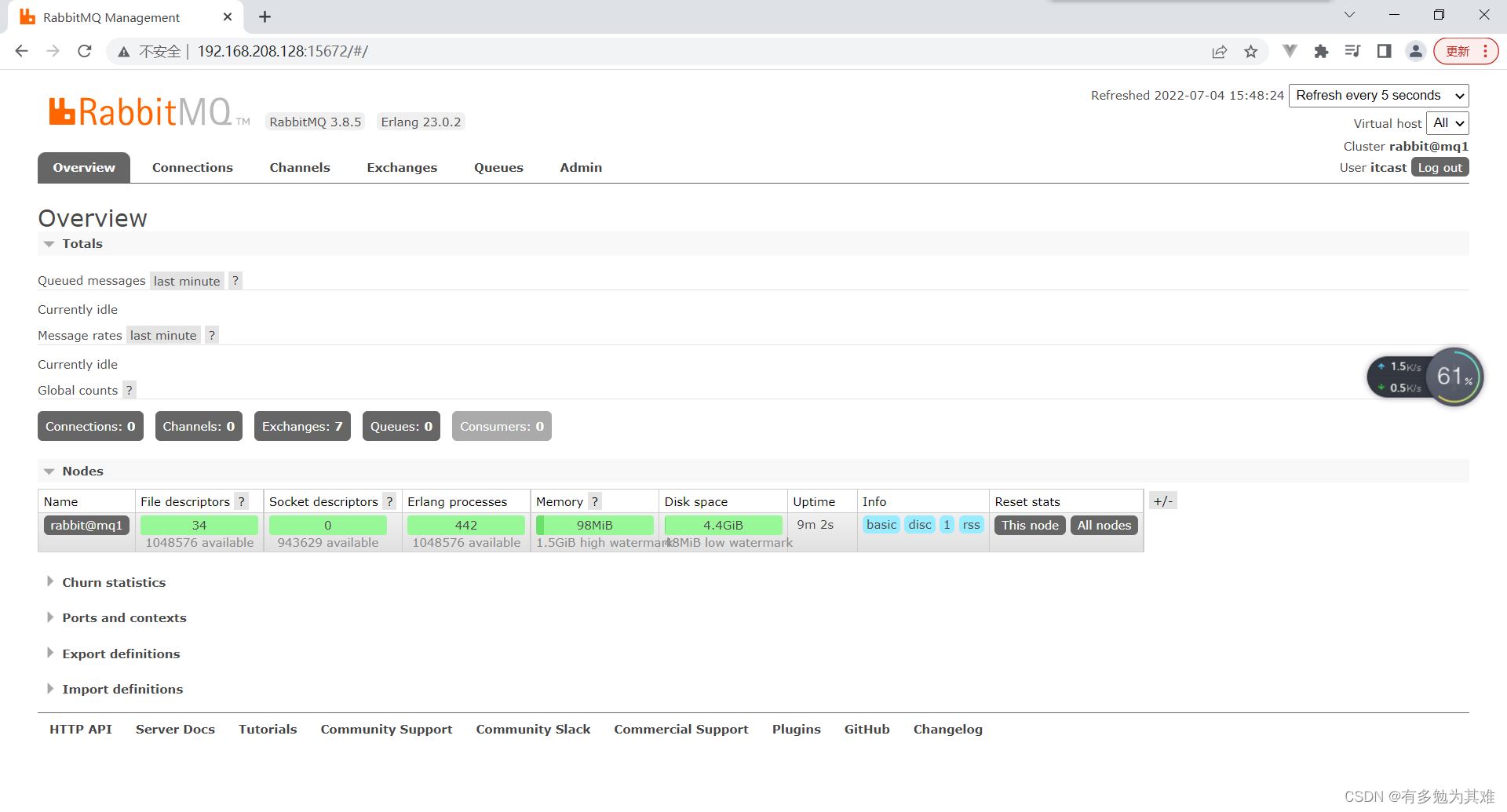Open the Channels tab
The width and height of the screenshot is (1507, 812).
(x=300, y=167)
